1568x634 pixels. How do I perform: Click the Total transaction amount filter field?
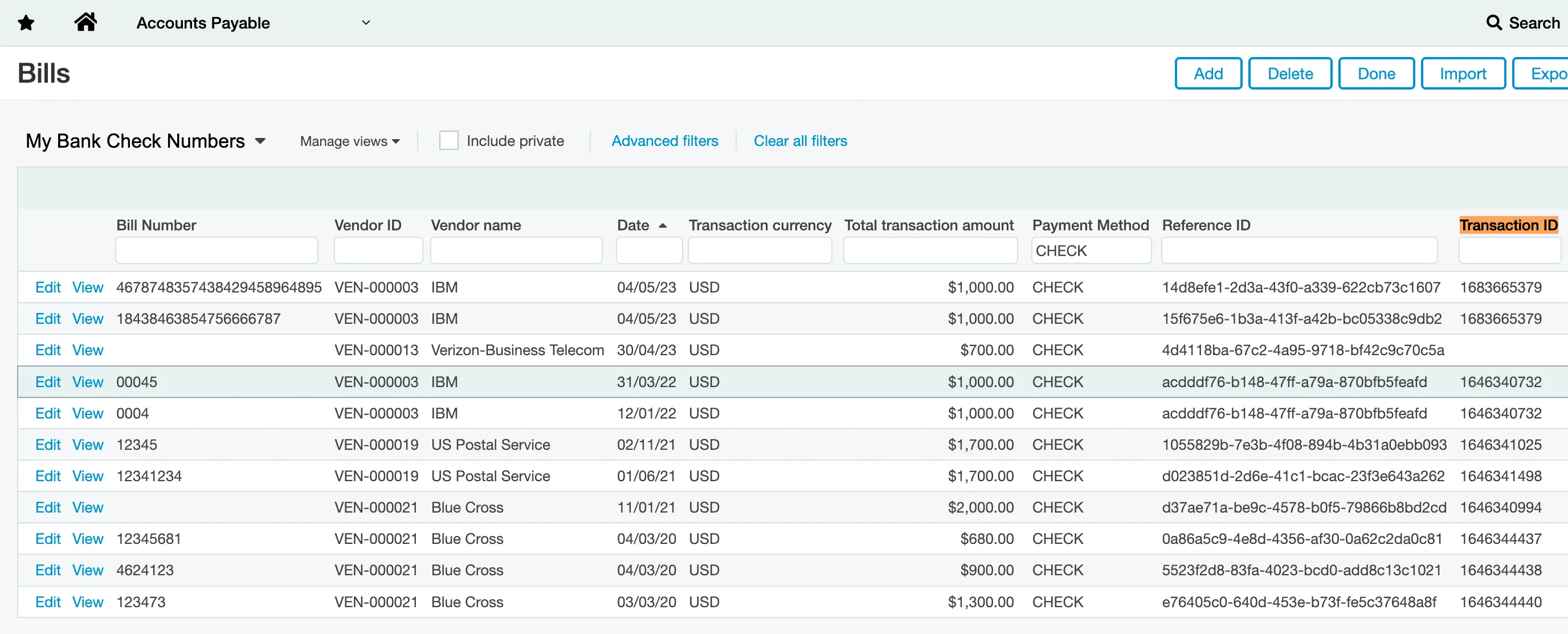point(930,250)
